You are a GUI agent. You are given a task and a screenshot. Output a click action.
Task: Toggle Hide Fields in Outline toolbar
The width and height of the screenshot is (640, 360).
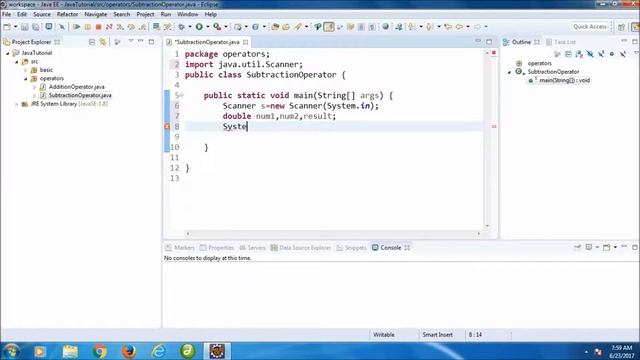[x=590, y=54]
